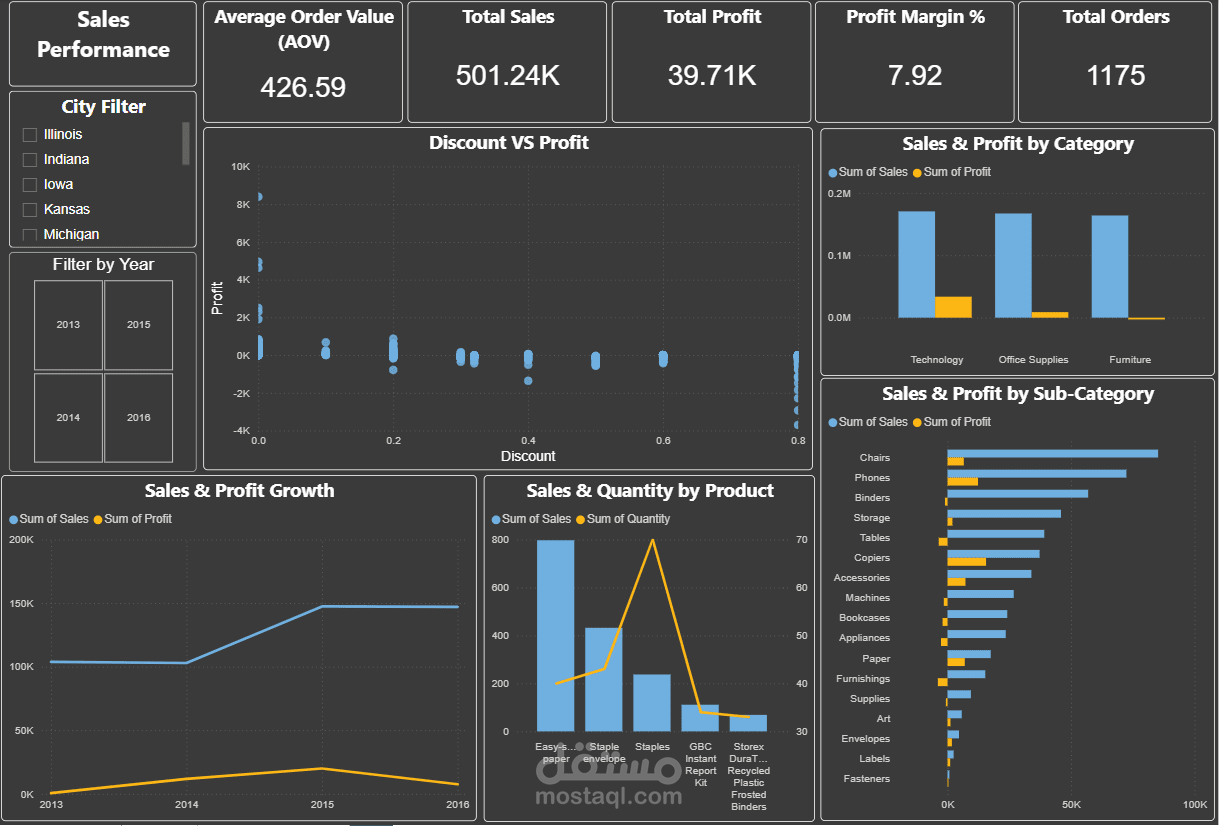Select the Total Sales KPI card
The width and height of the screenshot is (1219, 826).
507,62
